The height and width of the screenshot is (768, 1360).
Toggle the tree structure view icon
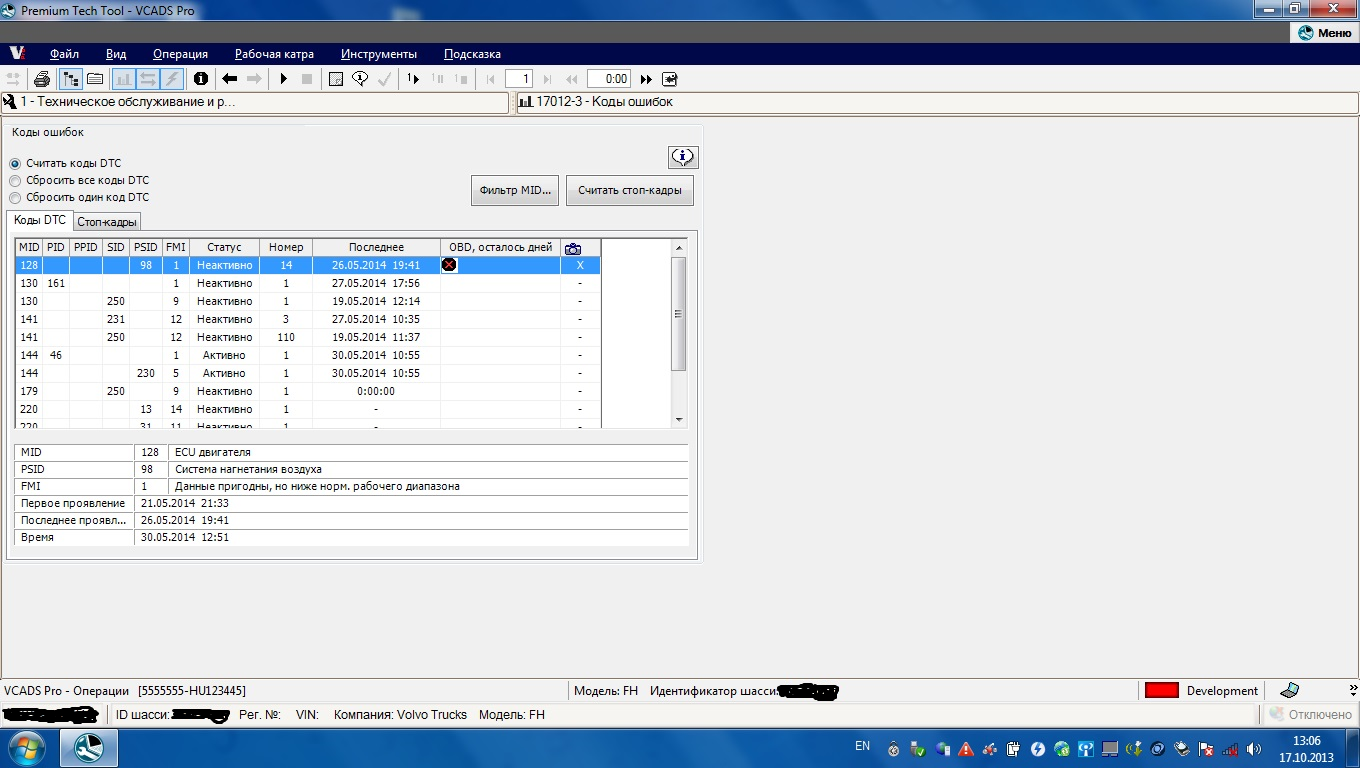pos(71,79)
